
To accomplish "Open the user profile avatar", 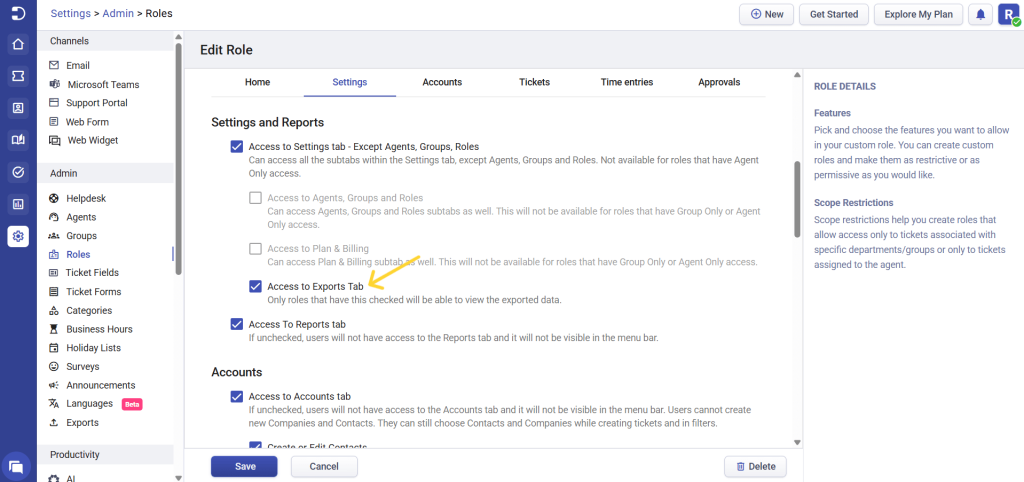I will [1008, 14].
